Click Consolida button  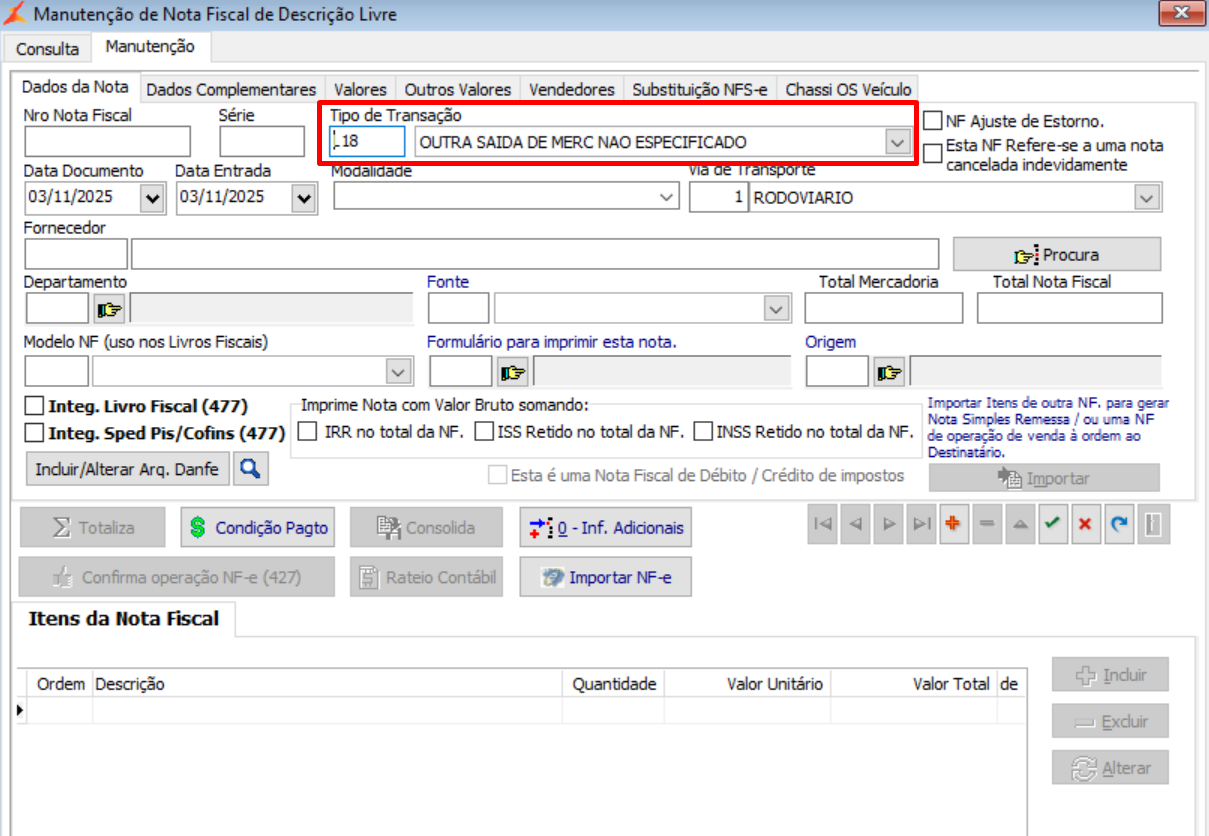click(x=426, y=527)
